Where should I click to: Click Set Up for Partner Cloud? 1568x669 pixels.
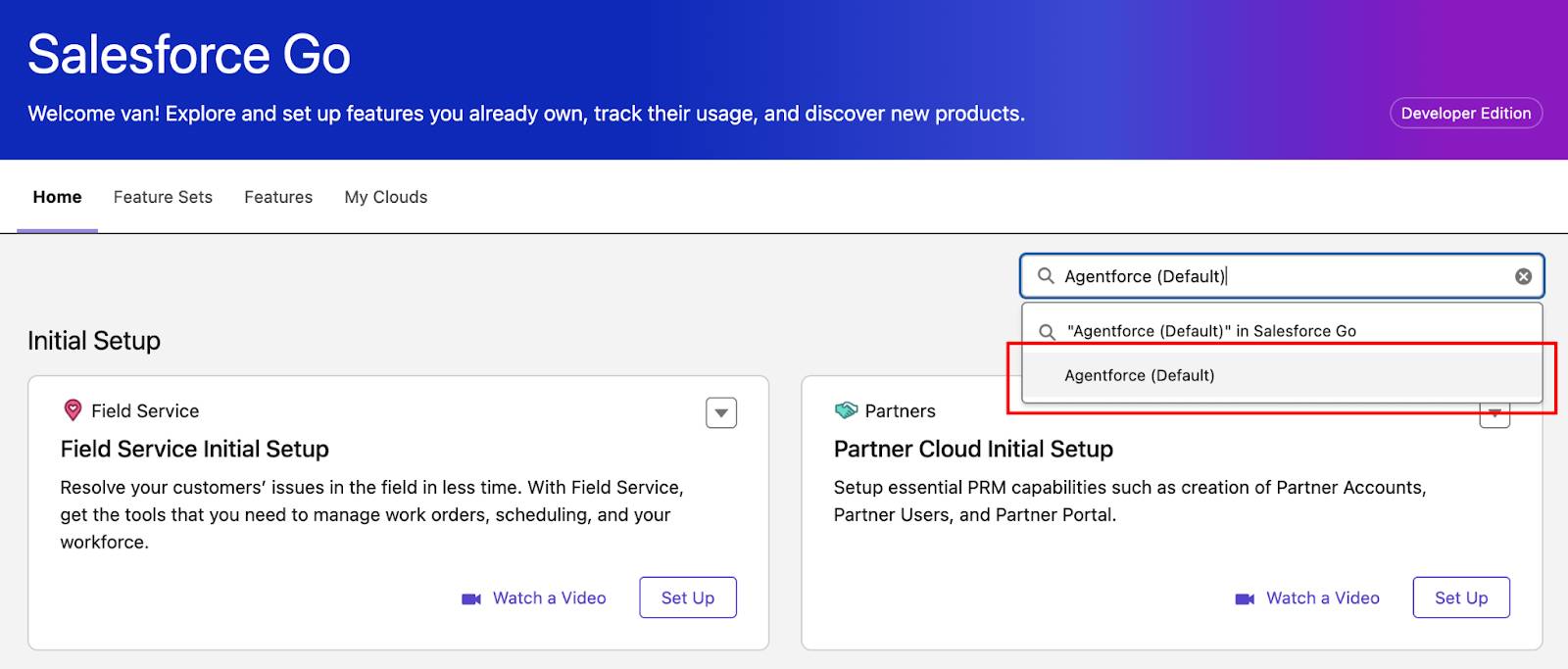point(1461,597)
